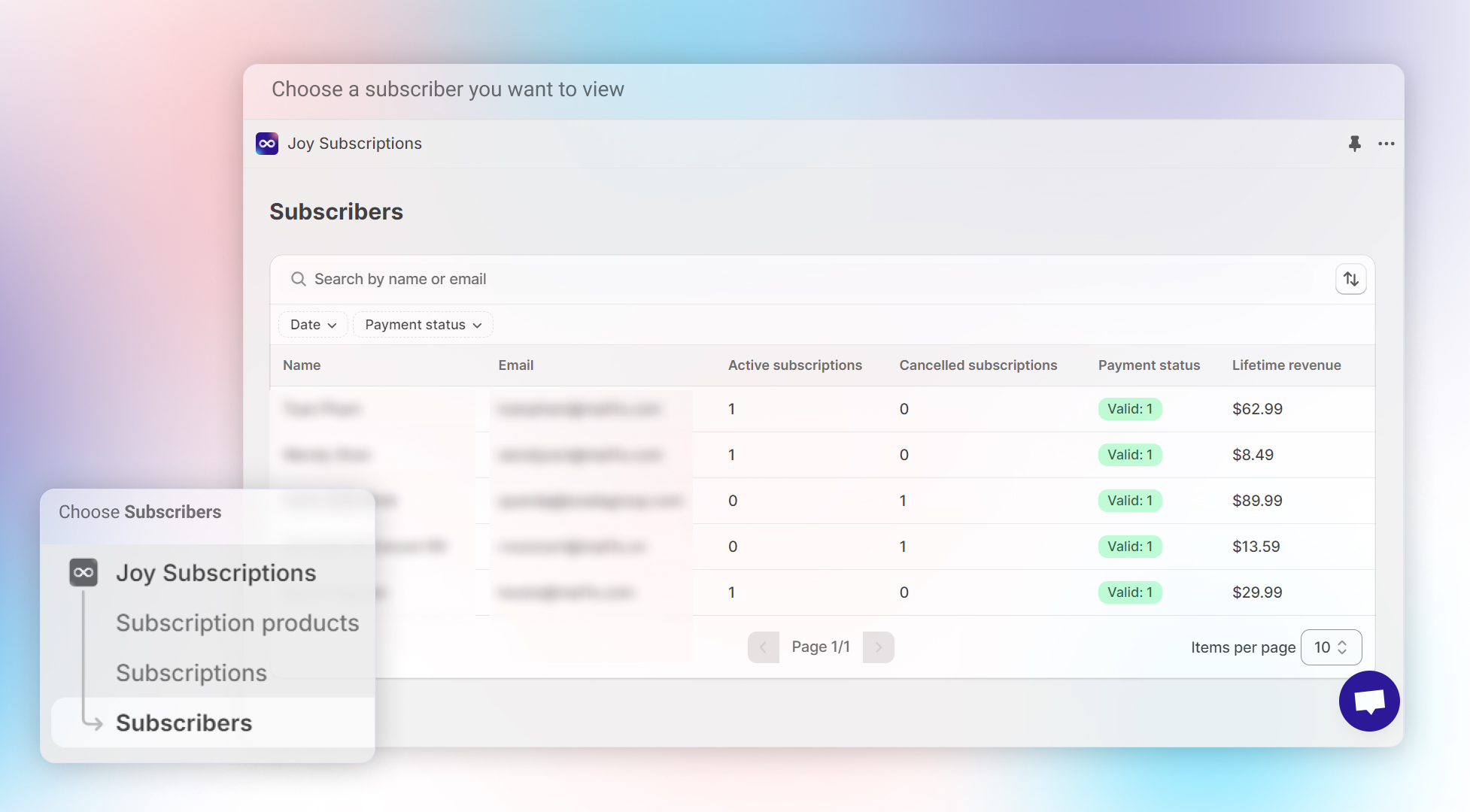This screenshot has height=812, width=1470.
Task: Click the search magnifier icon
Action: [x=299, y=279]
